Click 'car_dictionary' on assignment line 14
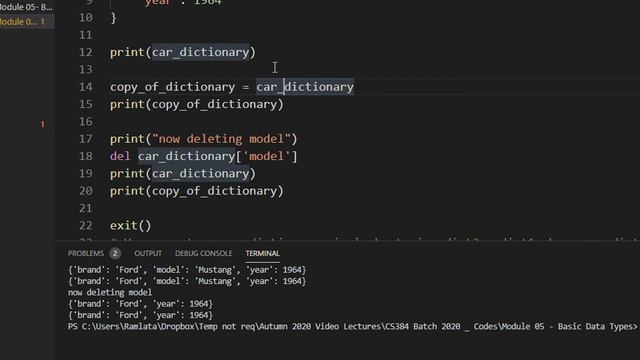This screenshot has width=640, height=360. tap(305, 87)
